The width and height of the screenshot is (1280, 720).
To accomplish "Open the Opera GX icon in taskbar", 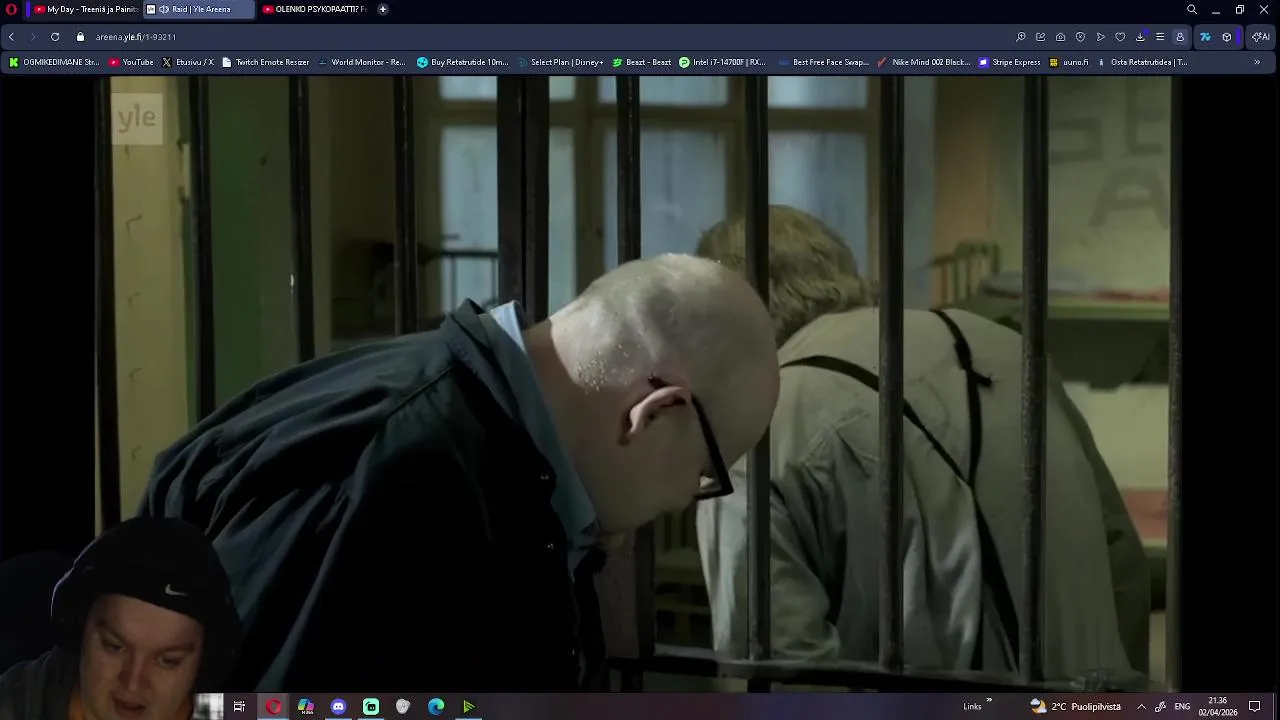I will tap(273, 707).
